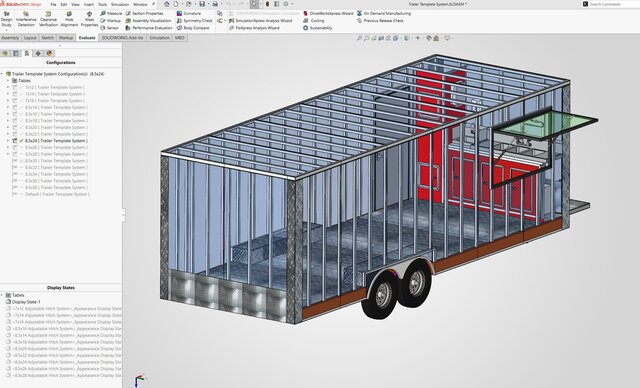Screen dimensions: 640x388
Task: Expand the 8.5x24 active configuration node
Action: click(x=8, y=141)
